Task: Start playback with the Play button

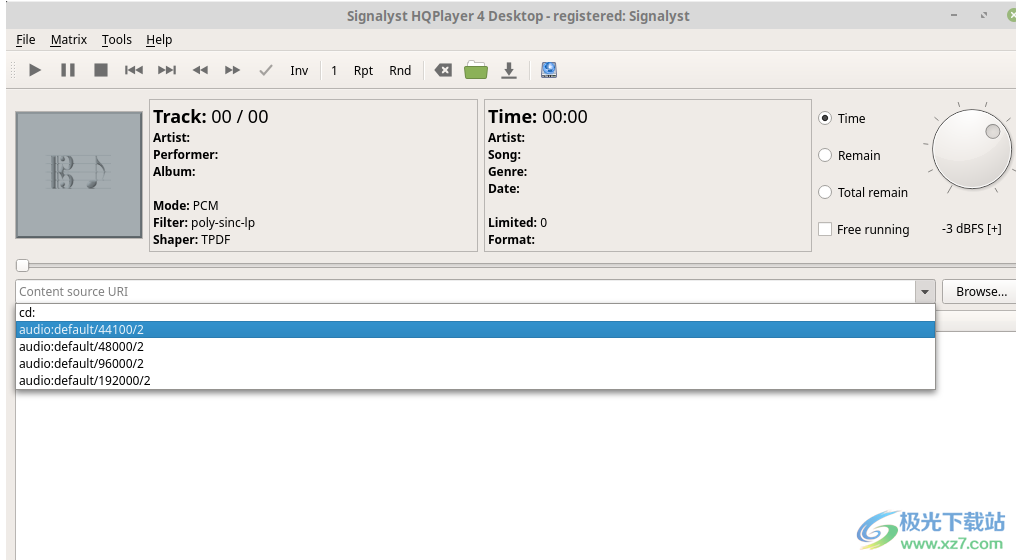Action: click(x=35, y=70)
